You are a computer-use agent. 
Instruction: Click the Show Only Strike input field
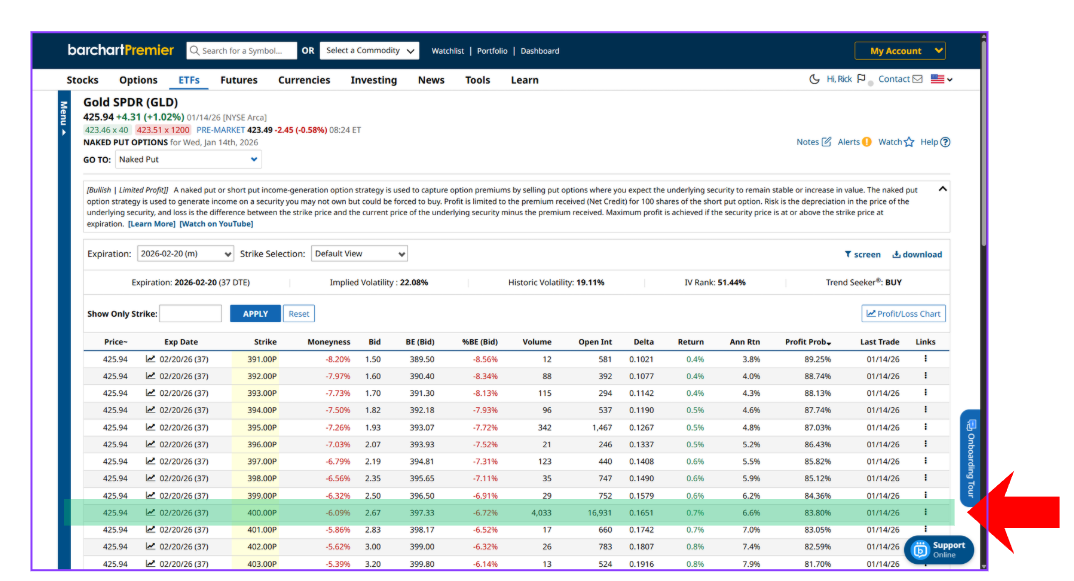pyautogui.click(x=191, y=314)
